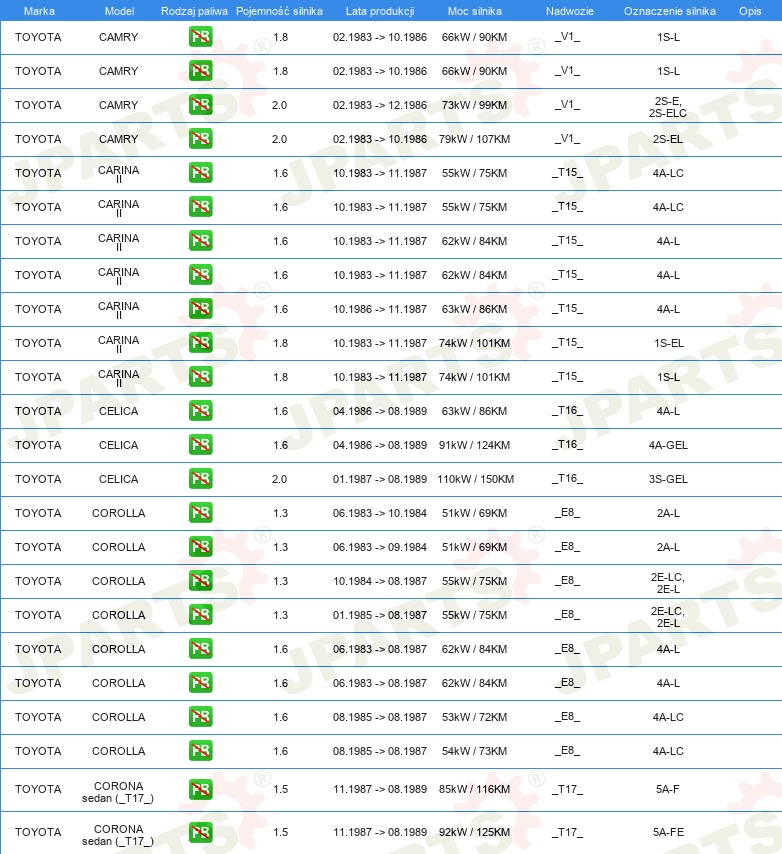The width and height of the screenshot is (782, 854).
Task: Click the Model column header
Action: coord(119,11)
